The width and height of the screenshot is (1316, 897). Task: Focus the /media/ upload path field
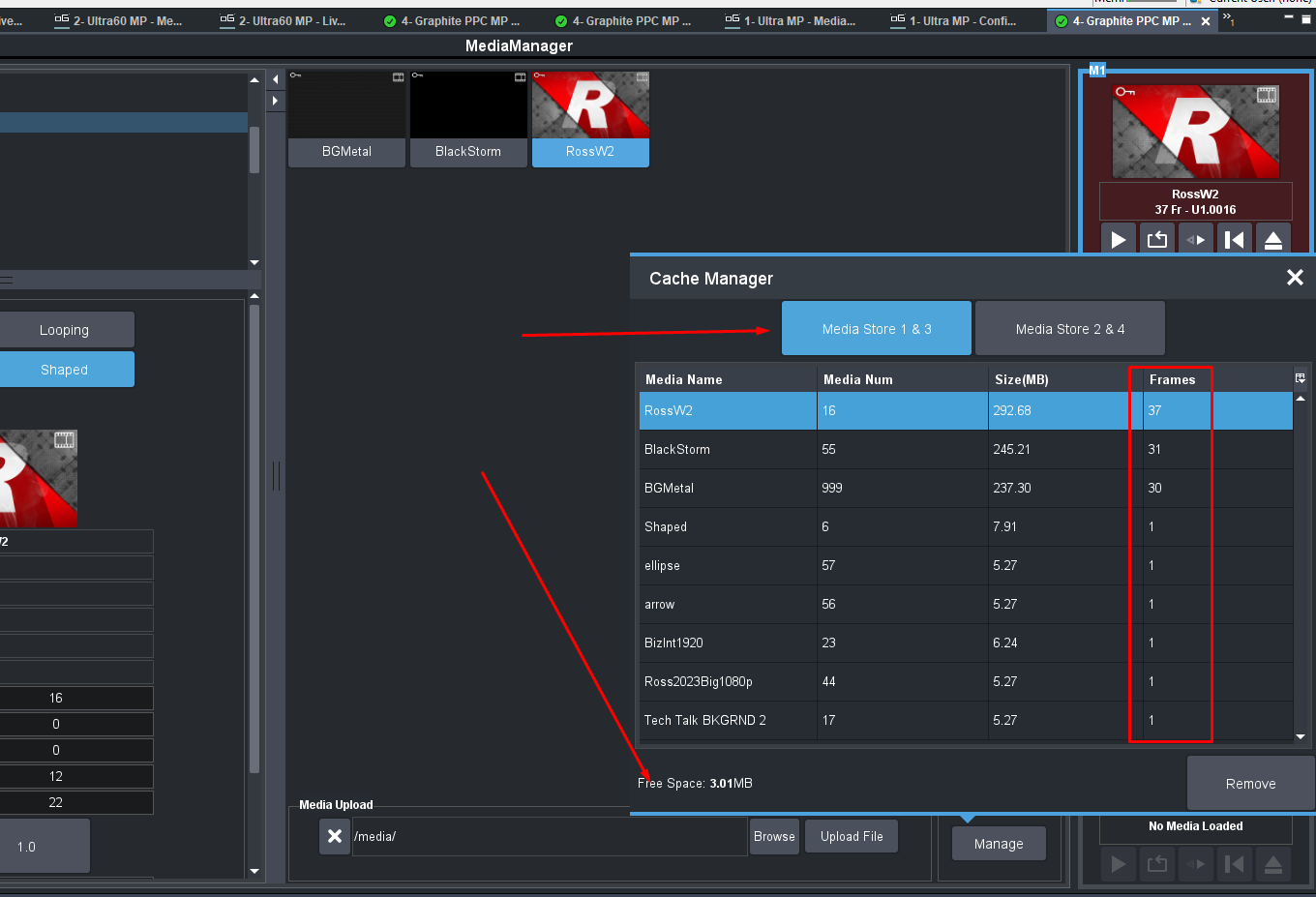click(549, 837)
